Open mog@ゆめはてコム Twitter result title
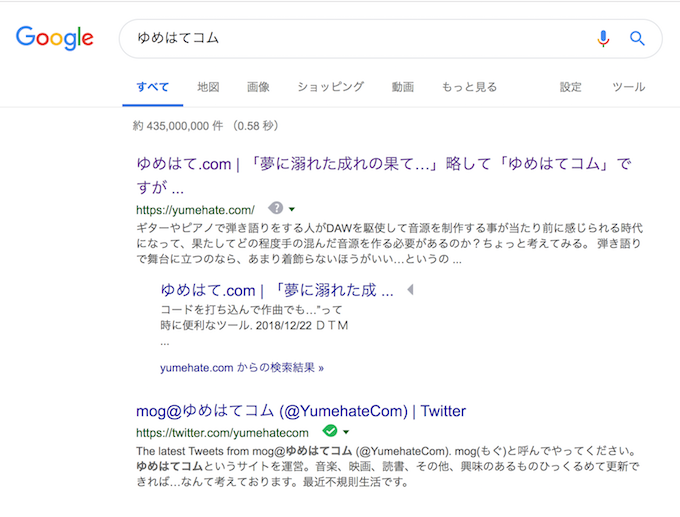This screenshot has width=680, height=517. click(301, 411)
